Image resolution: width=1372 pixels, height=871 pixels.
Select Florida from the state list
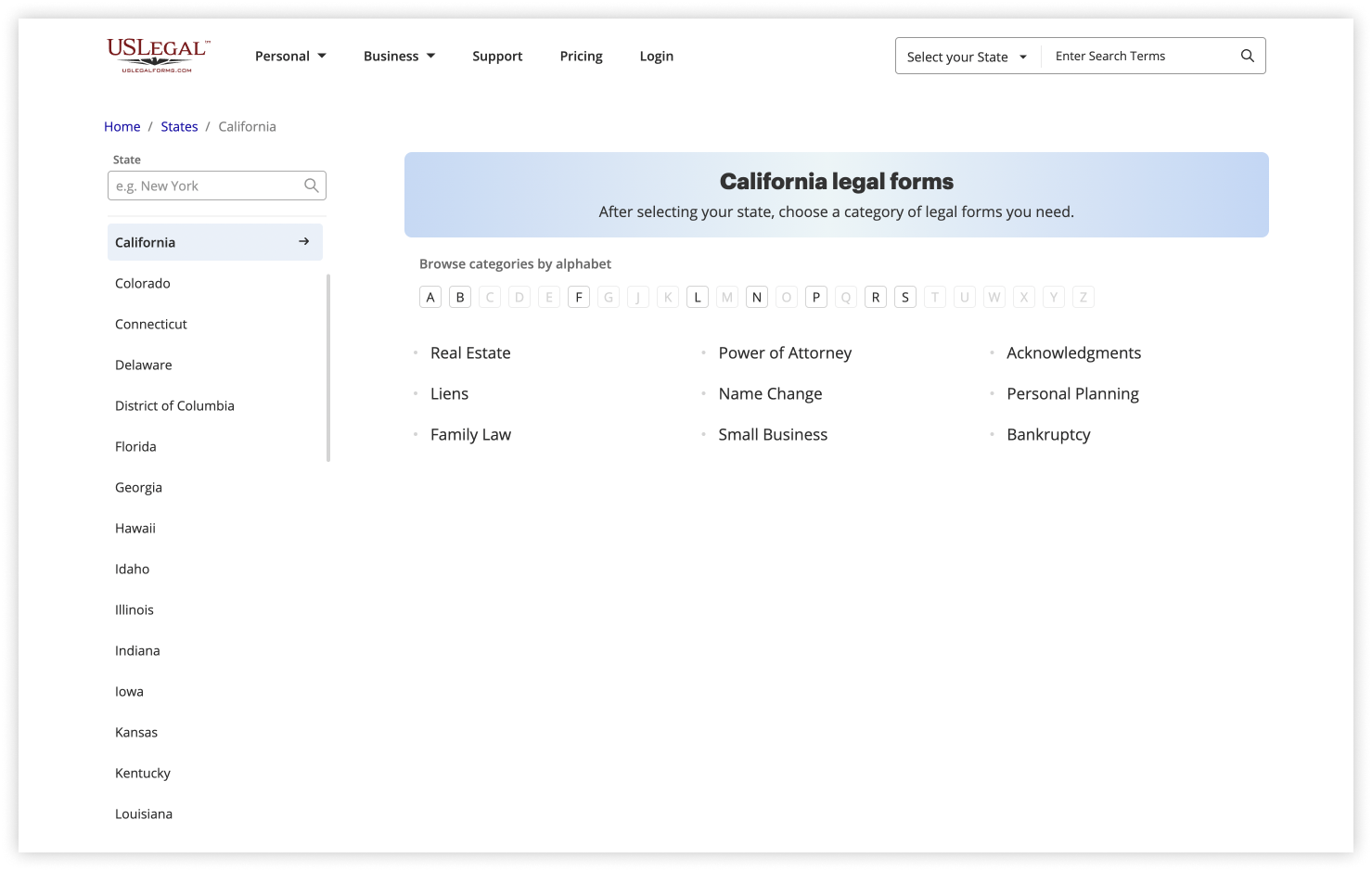click(135, 446)
